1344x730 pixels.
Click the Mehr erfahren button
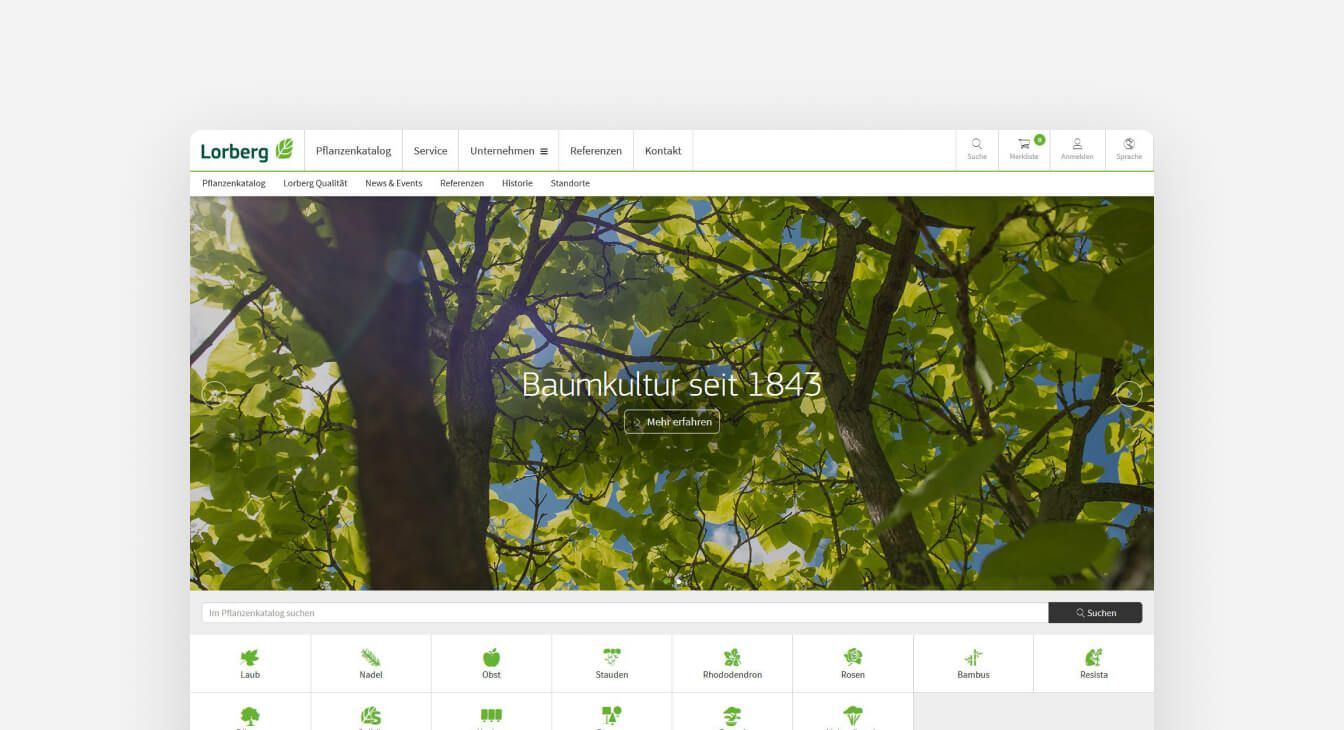pos(672,422)
